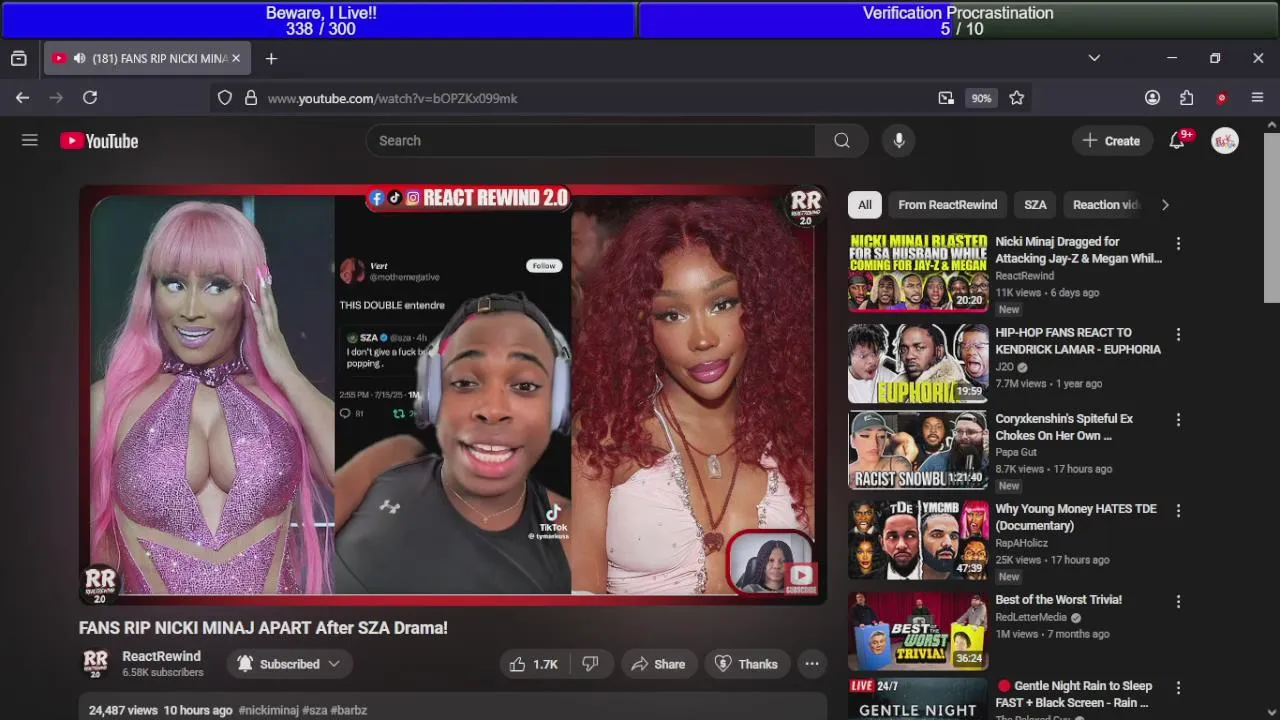Image resolution: width=1280 pixels, height=720 pixels.
Task: Open options for Coryxkenshin's Spiteful Ex video
Action: 1178,420
